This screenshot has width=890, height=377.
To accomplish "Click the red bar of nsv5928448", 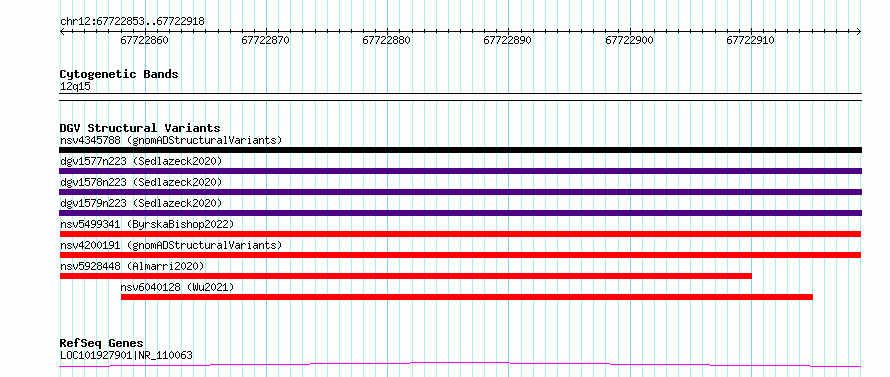I will coord(405,276).
